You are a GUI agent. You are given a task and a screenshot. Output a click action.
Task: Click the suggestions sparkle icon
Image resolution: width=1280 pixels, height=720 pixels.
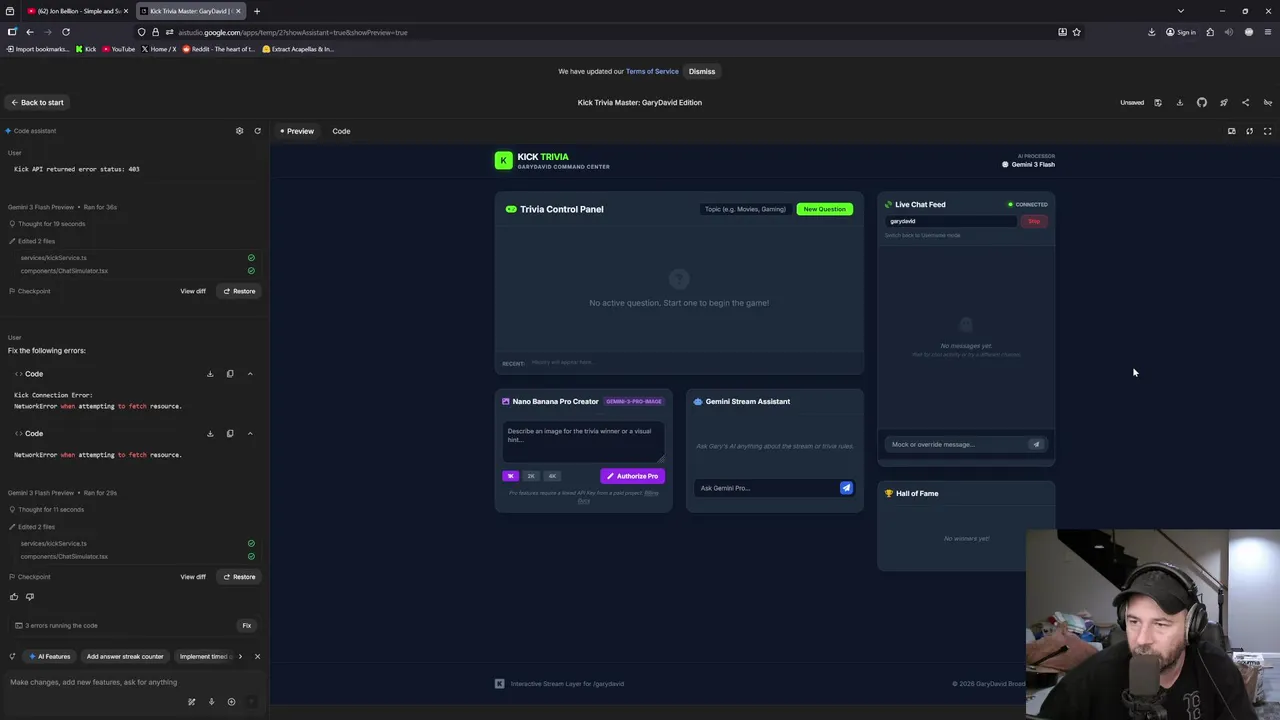(12, 657)
